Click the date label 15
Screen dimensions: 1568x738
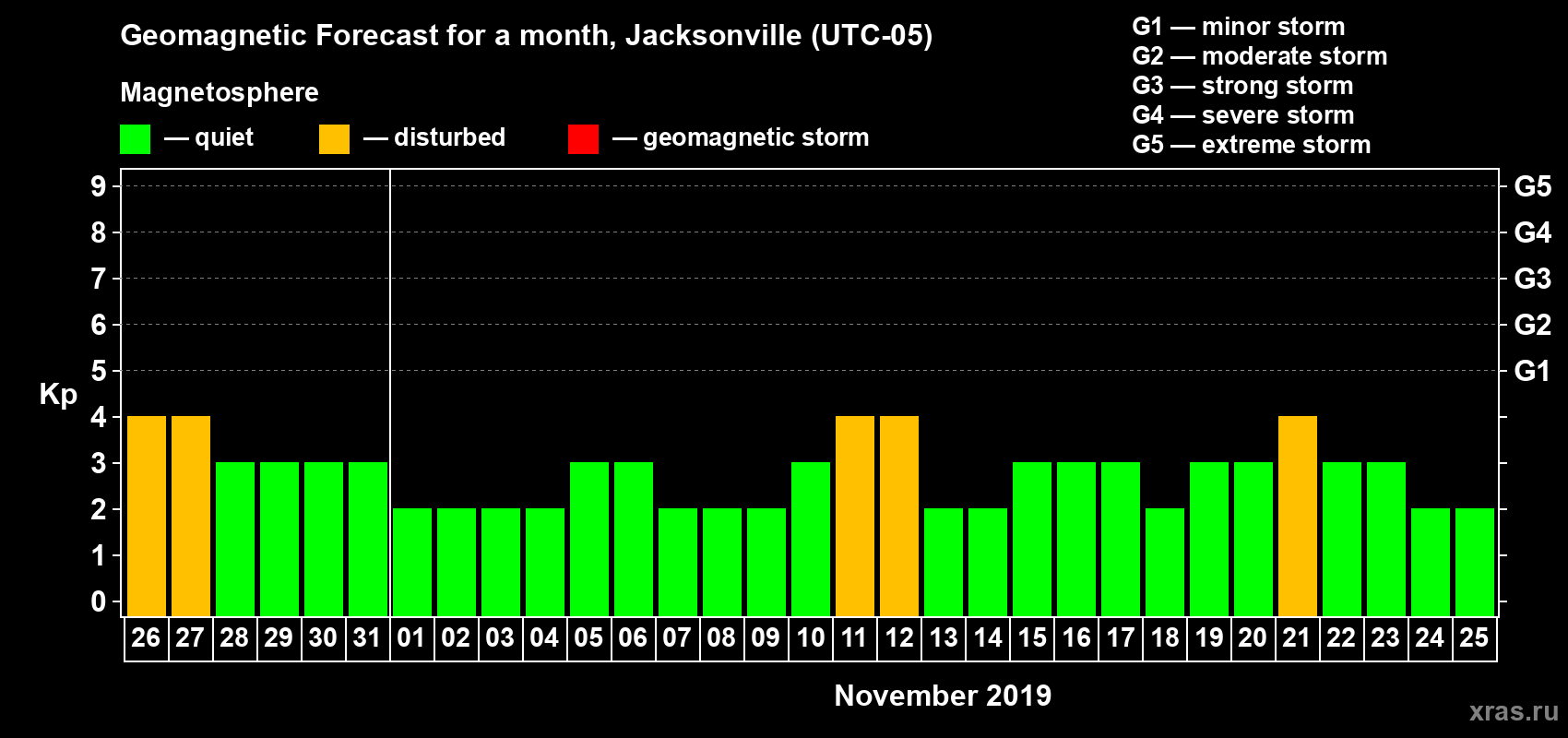click(1032, 637)
